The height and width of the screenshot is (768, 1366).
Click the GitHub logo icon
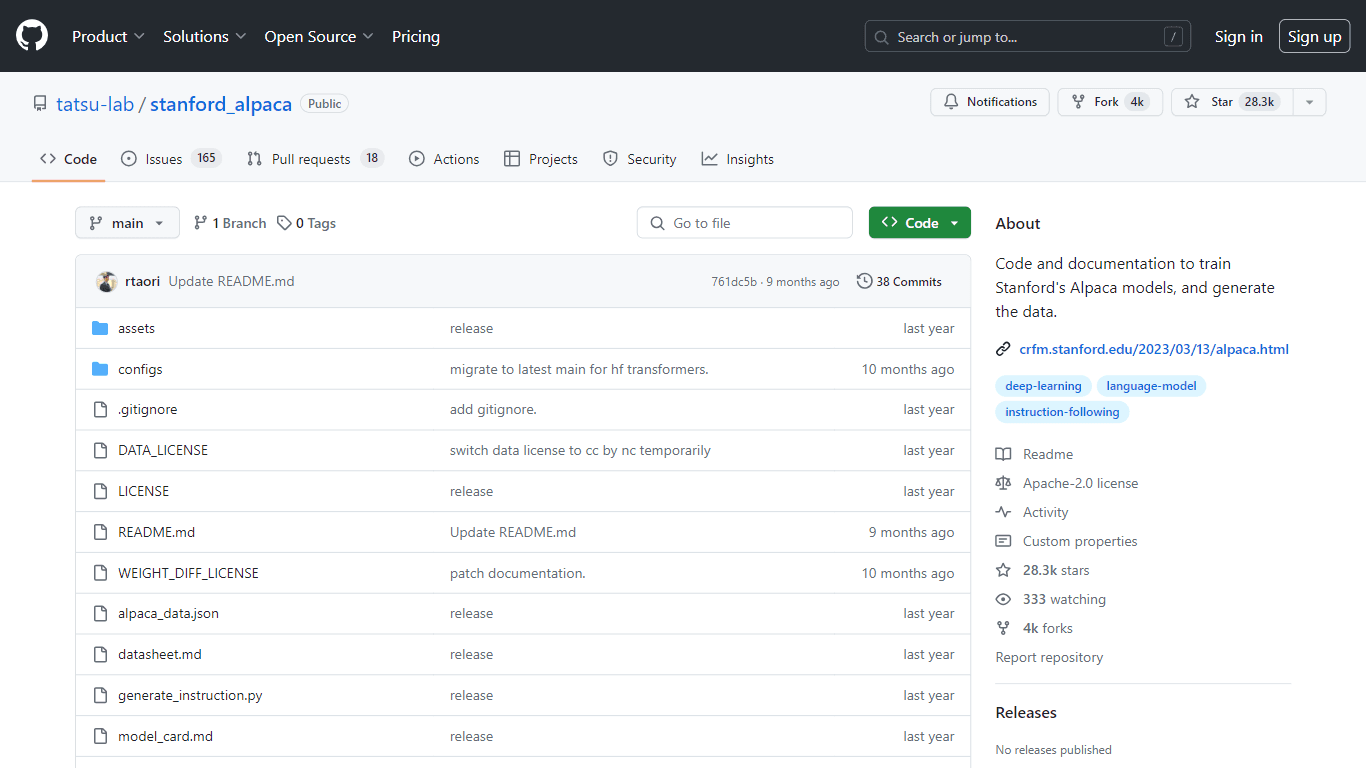click(x=32, y=36)
